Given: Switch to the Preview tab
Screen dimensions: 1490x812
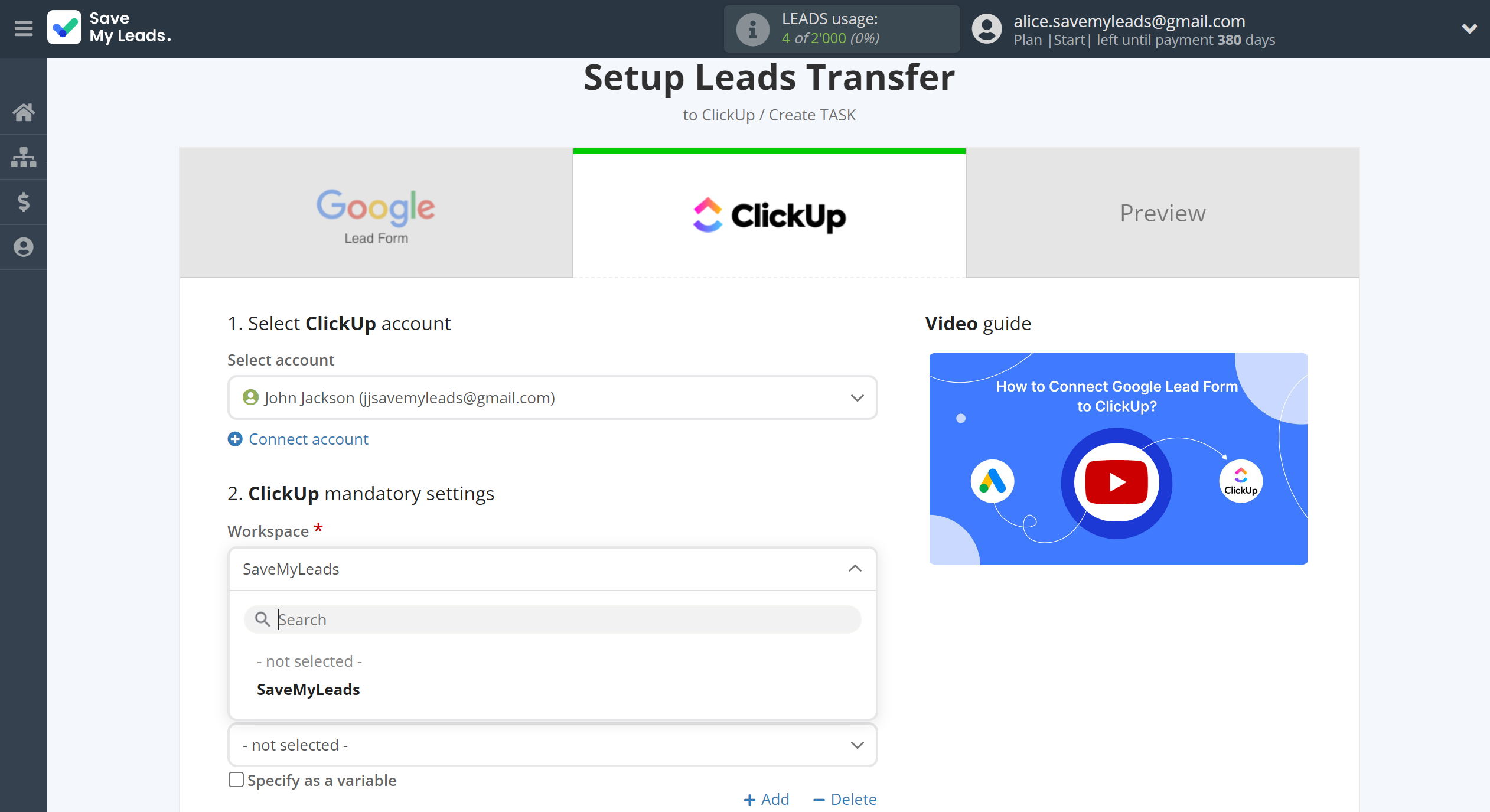Looking at the screenshot, I should pyautogui.click(x=1162, y=213).
